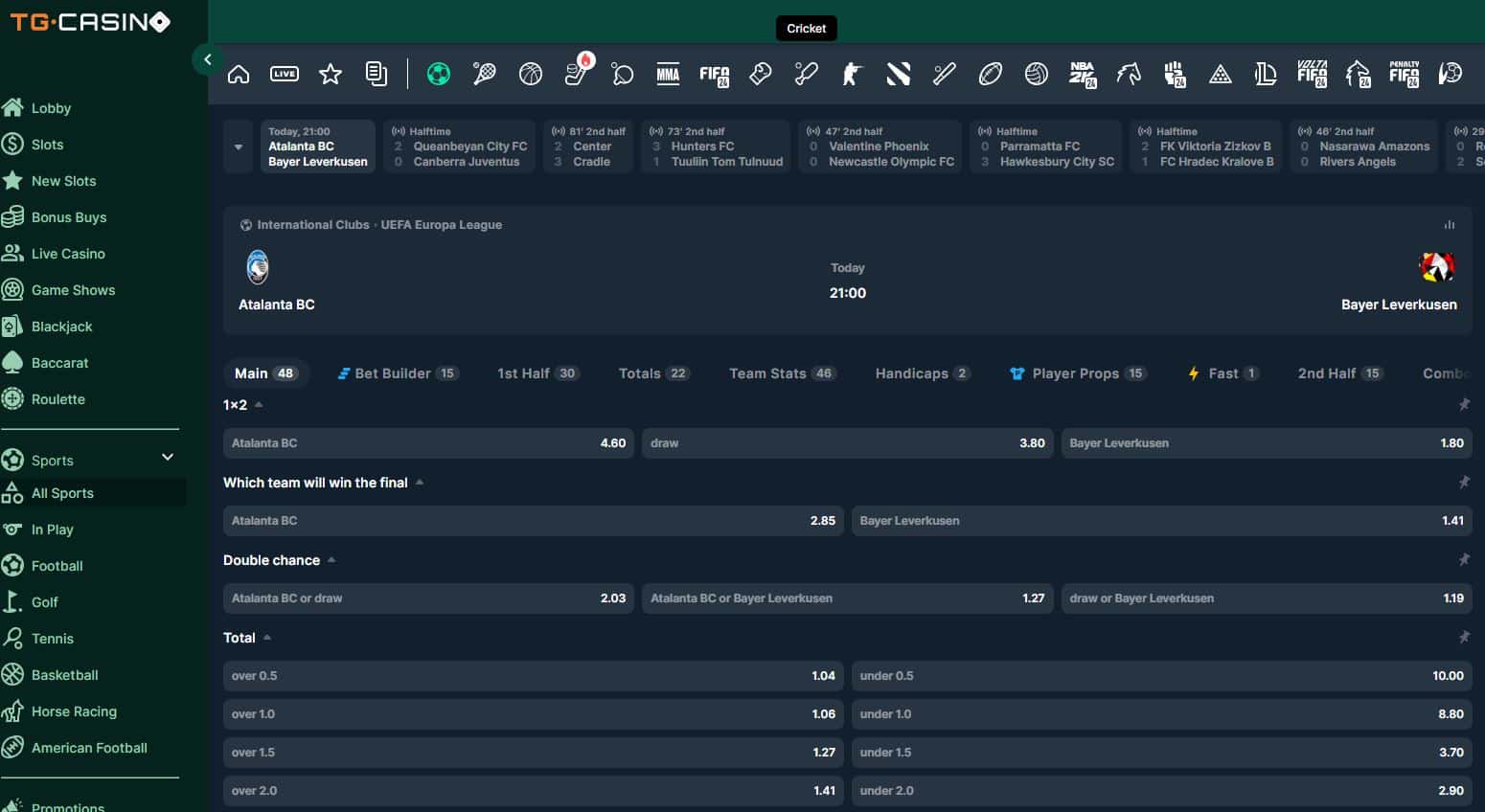Viewport: 1485px width, 812px height.
Task: Pin the 'Which team will win the final' market
Action: 1464,483
